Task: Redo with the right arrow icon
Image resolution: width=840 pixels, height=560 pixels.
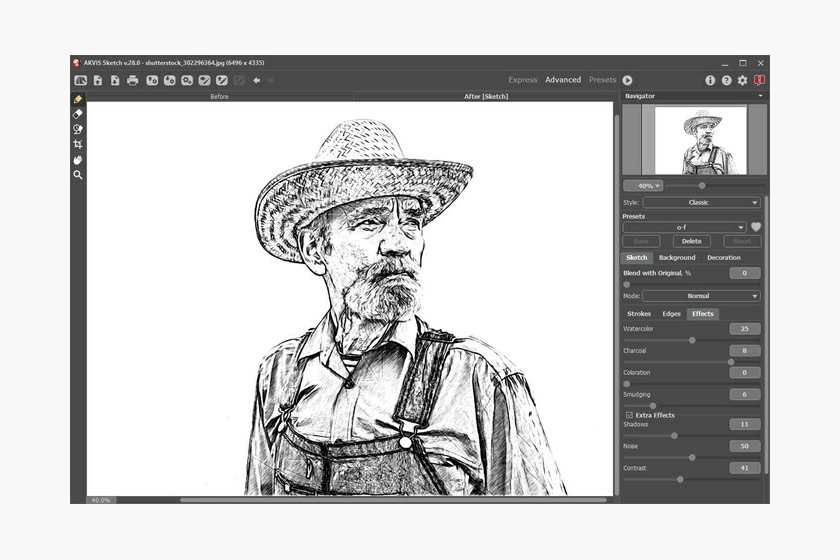Action: pos(271,80)
